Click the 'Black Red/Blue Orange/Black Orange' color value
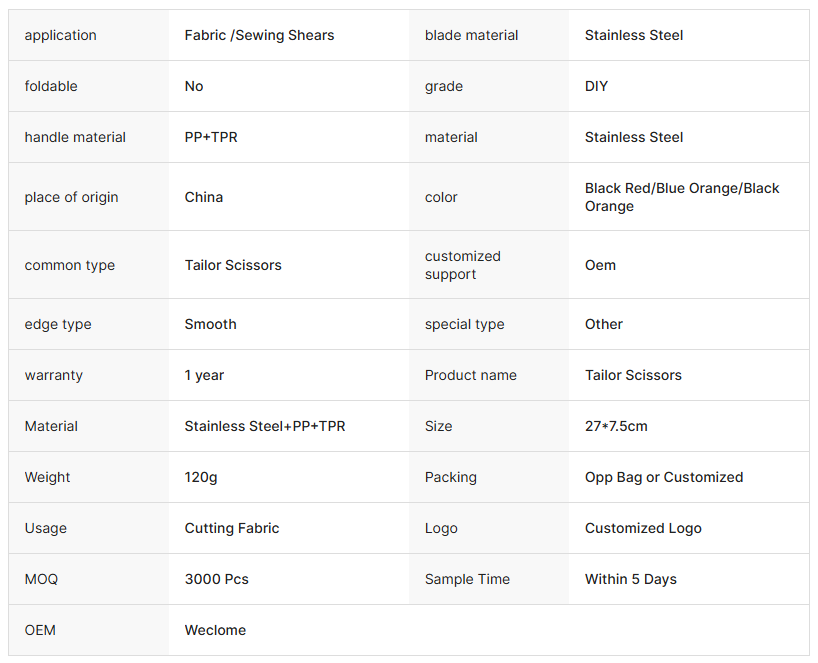 [x=682, y=197]
